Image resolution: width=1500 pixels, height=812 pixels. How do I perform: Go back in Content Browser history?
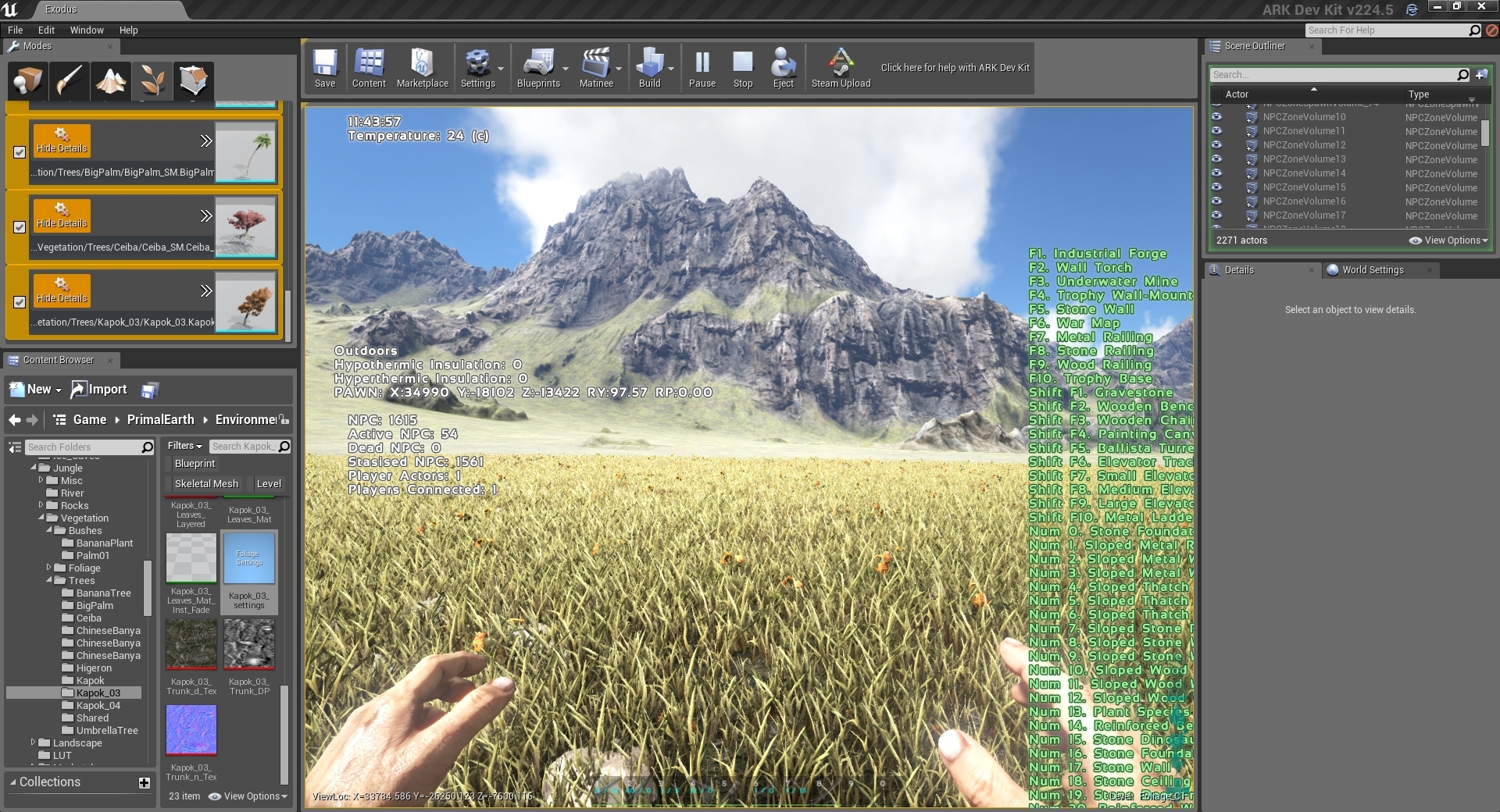click(x=15, y=420)
